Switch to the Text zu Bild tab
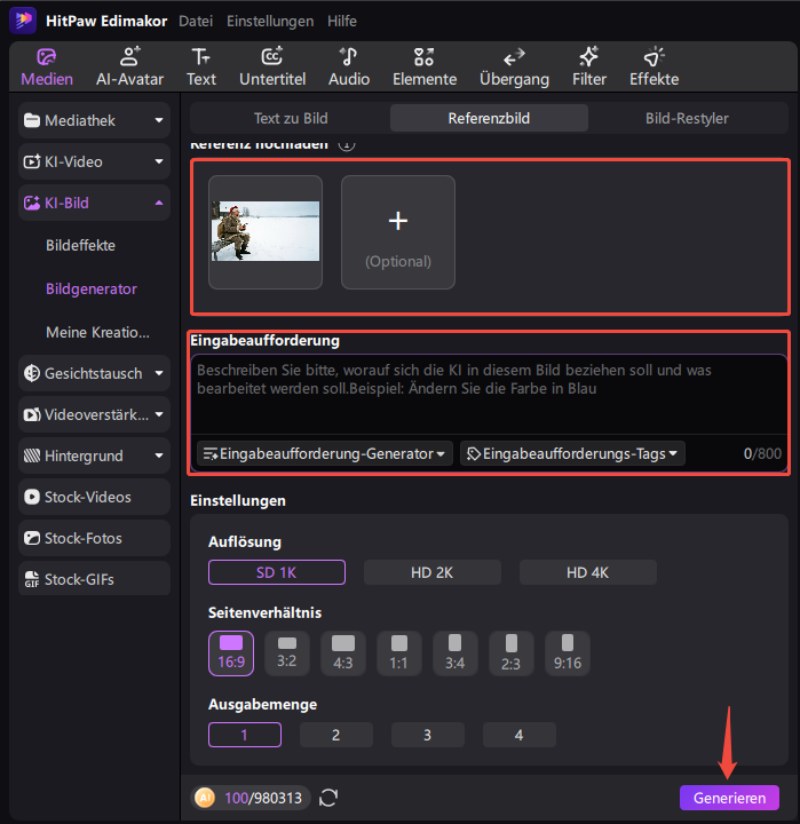800x824 pixels. (x=290, y=118)
